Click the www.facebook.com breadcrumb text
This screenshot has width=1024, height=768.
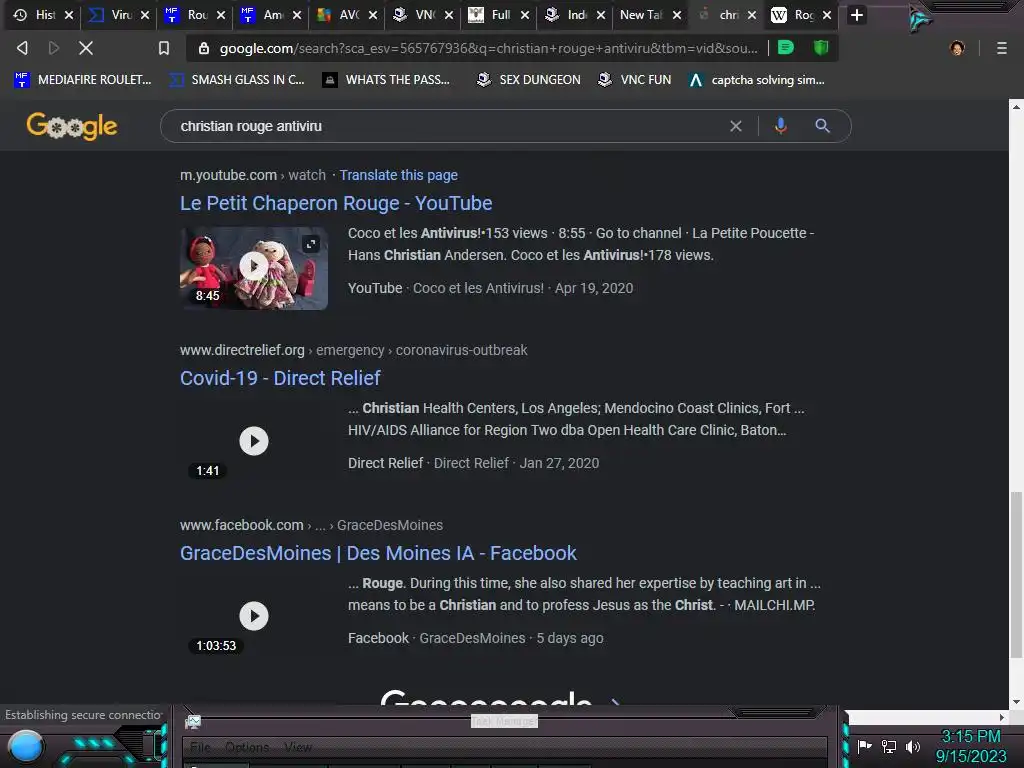(x=242, y=525)
